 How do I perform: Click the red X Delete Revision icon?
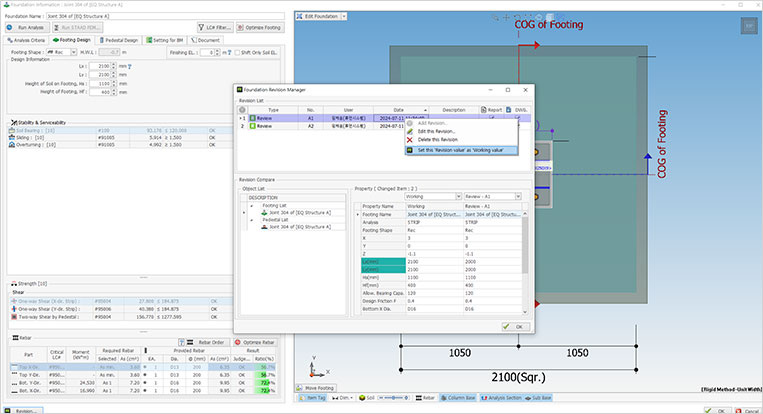click(410, 140)
